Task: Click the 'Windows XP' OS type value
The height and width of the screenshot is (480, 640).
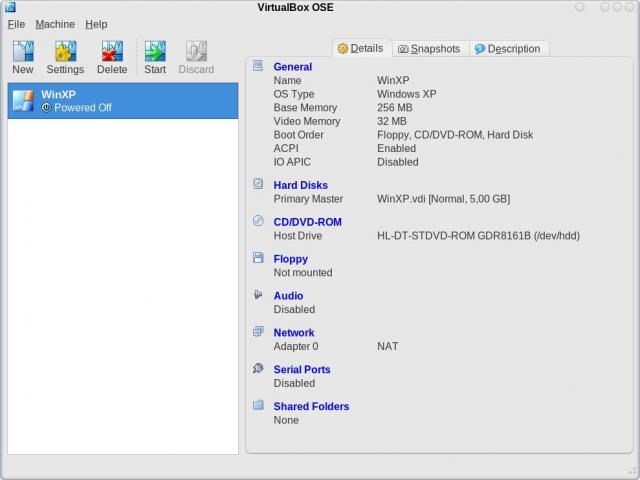Action: tap(407, 94)
